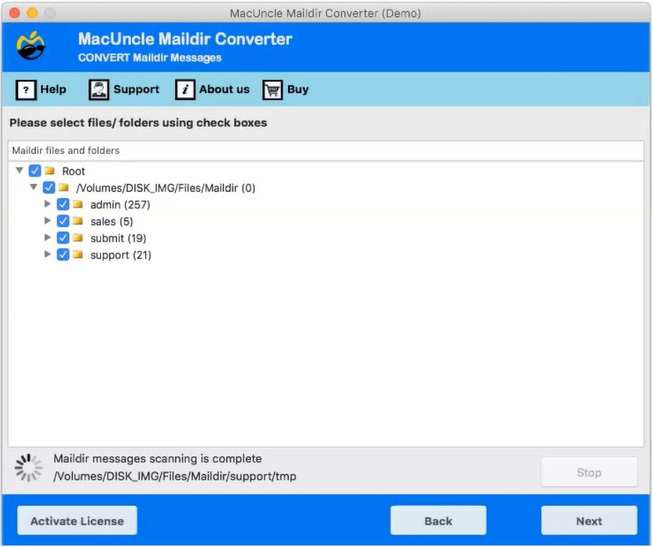Viewport: 653px width, 547px height.
Task: Uncheck the sales folder checkbox
Action: 63,221
